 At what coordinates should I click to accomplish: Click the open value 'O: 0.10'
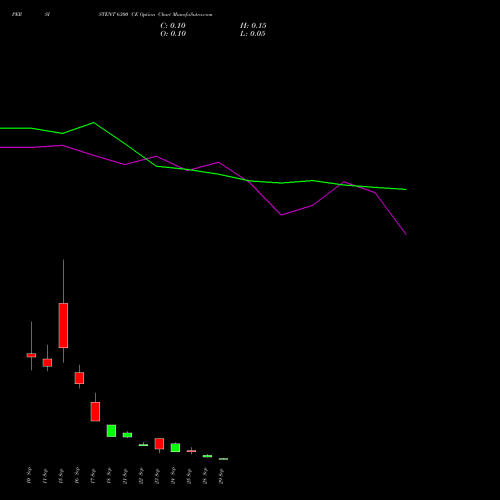point(173,34)
